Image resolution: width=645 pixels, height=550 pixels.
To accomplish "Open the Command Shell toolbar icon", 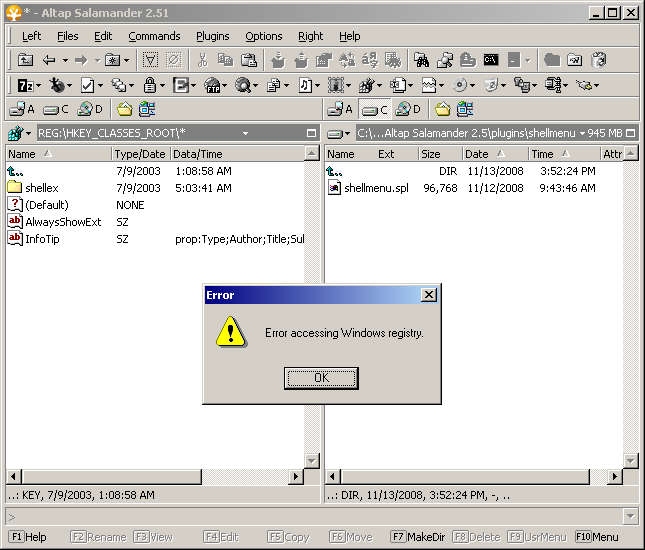I will pyautogui.click(x=491, y=60).
